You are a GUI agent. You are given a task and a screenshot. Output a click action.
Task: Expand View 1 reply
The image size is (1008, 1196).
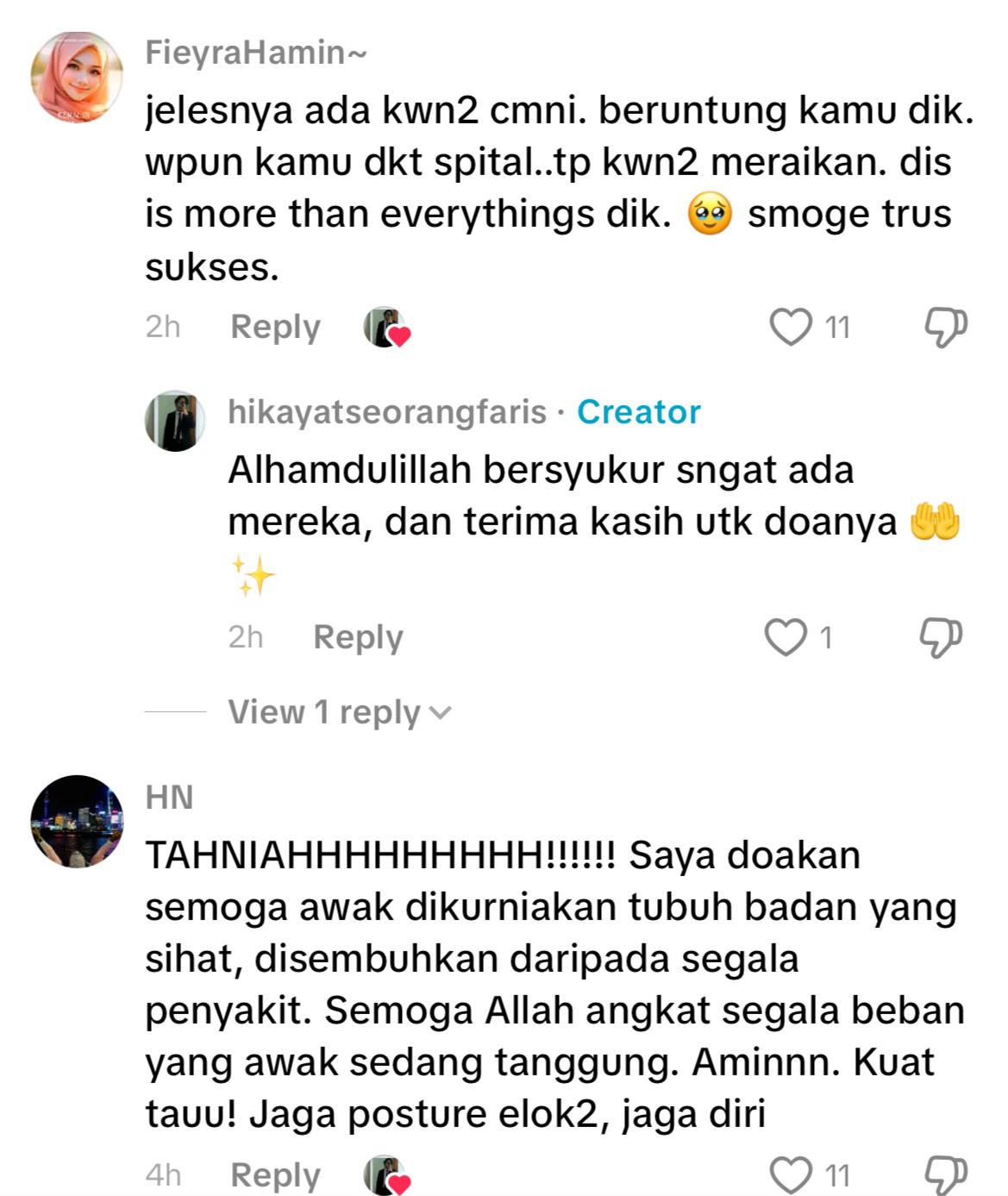coord(340,712)
